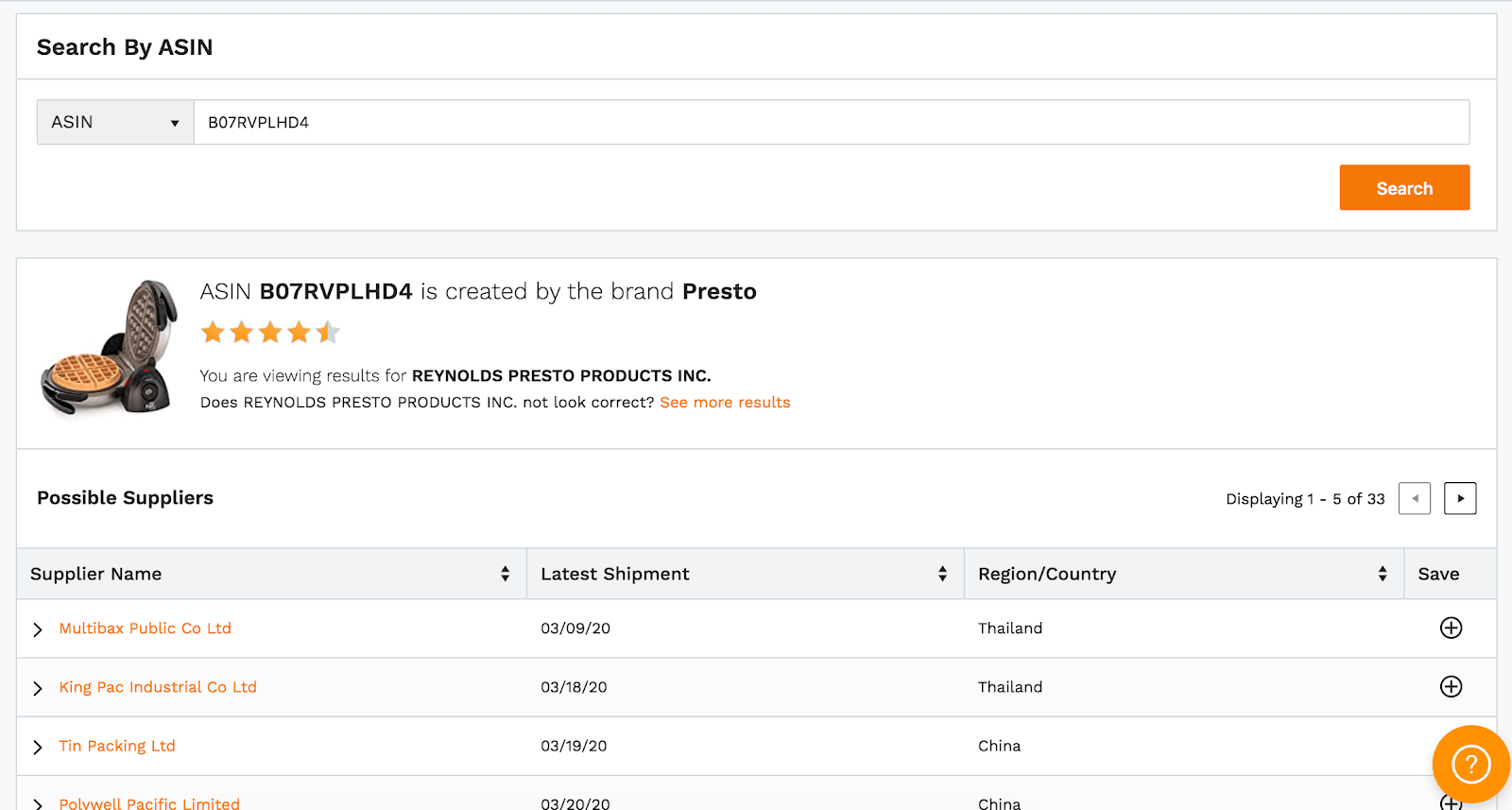
Task: Expand King Pac Industrial Co Ltd row
Action: 38,688
